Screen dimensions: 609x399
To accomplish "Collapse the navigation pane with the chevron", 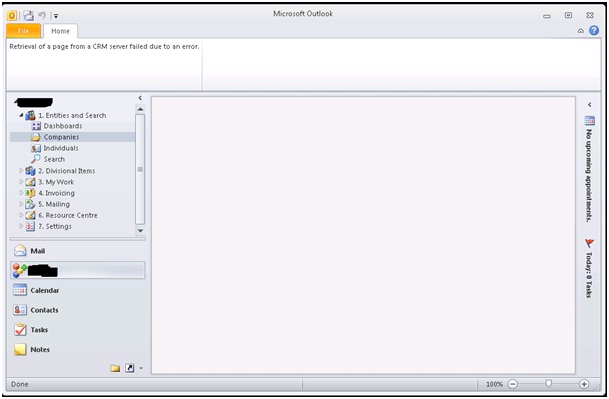I will tap(140, 98).
